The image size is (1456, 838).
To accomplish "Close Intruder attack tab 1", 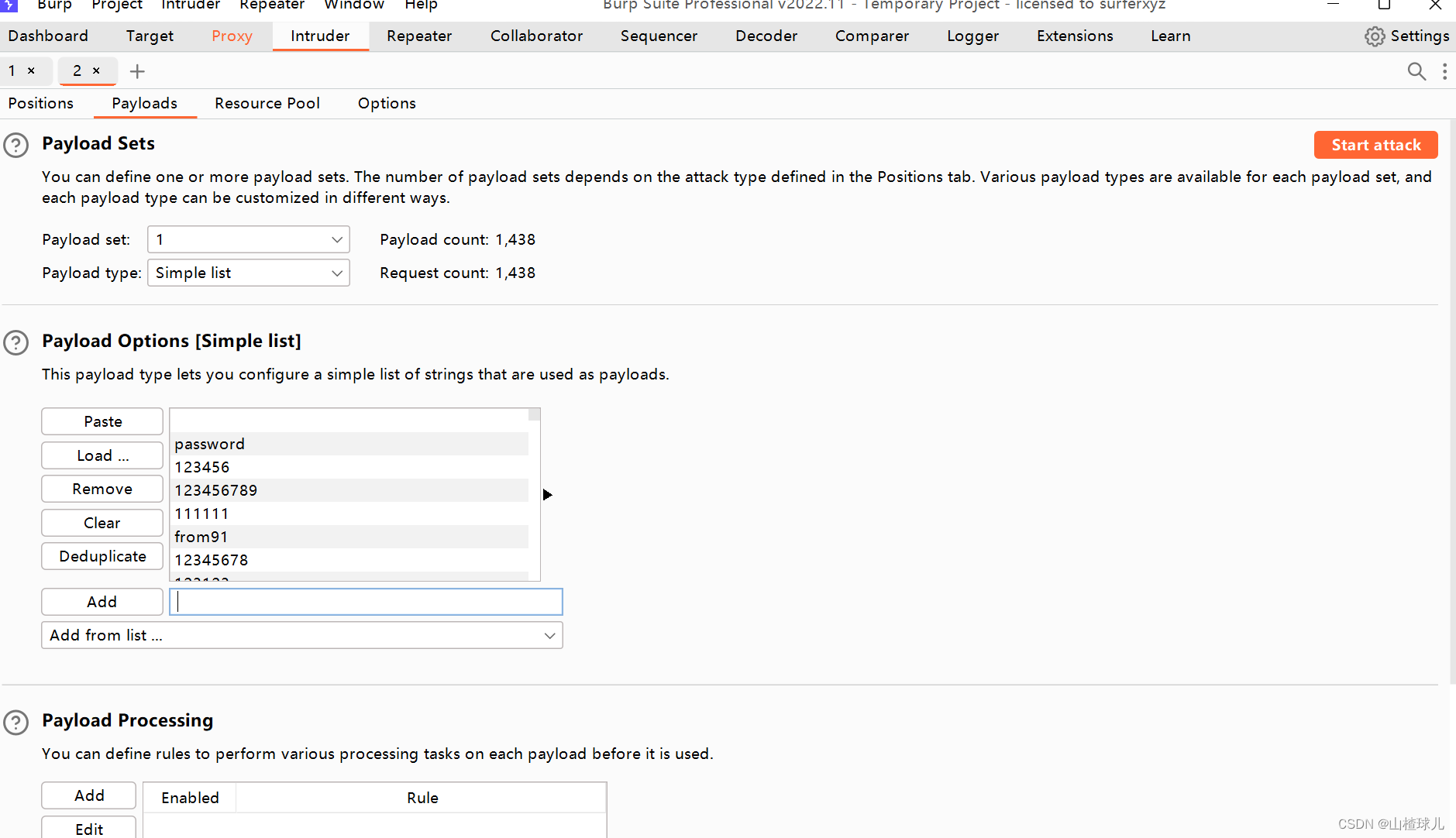I will 31,70.
